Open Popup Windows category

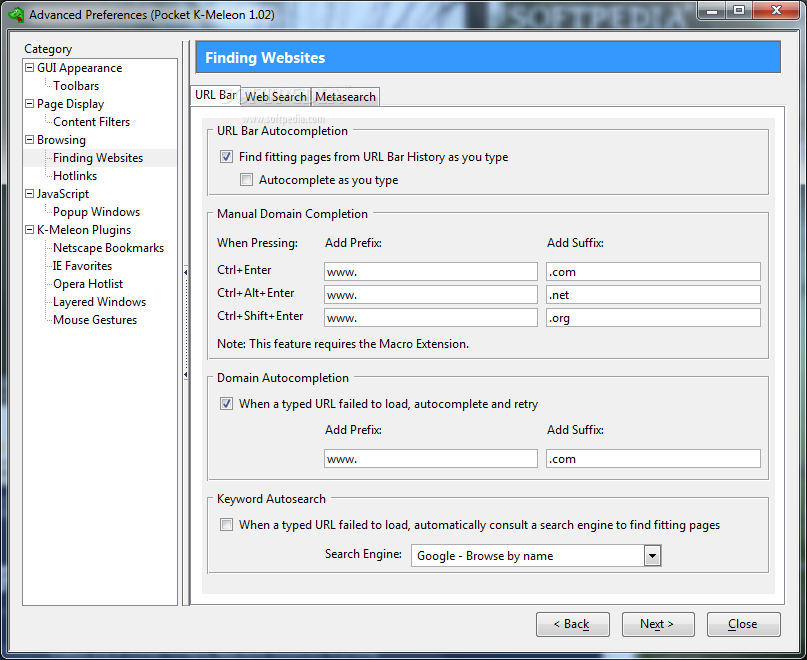pos(96,212)
